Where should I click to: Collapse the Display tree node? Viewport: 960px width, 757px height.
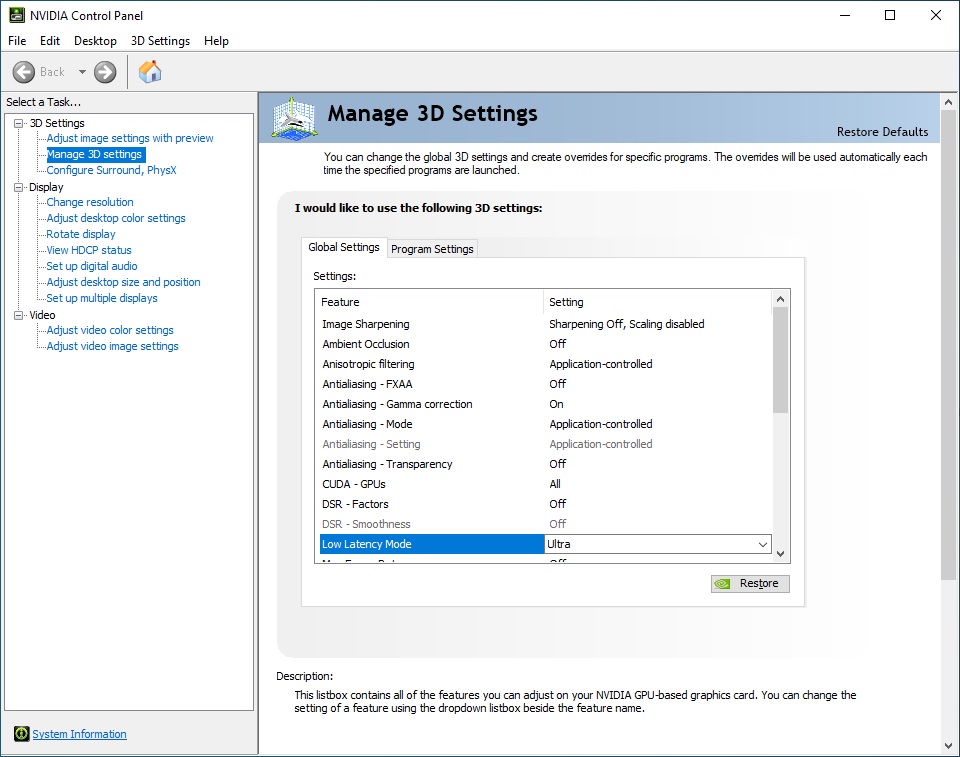(18, 187)
